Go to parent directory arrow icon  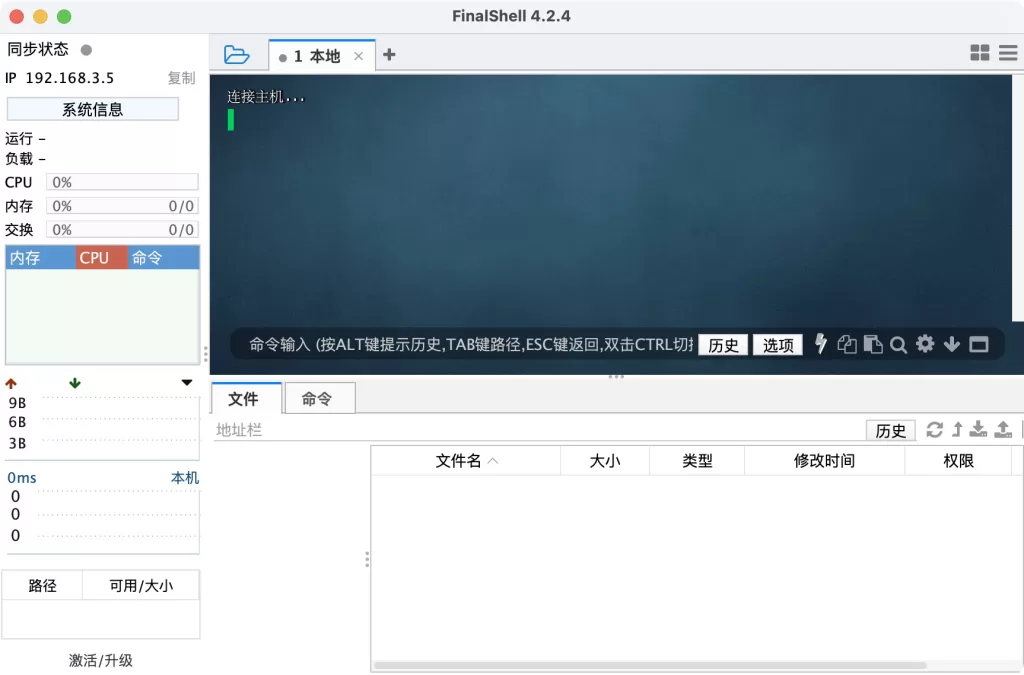click(957, 429)
